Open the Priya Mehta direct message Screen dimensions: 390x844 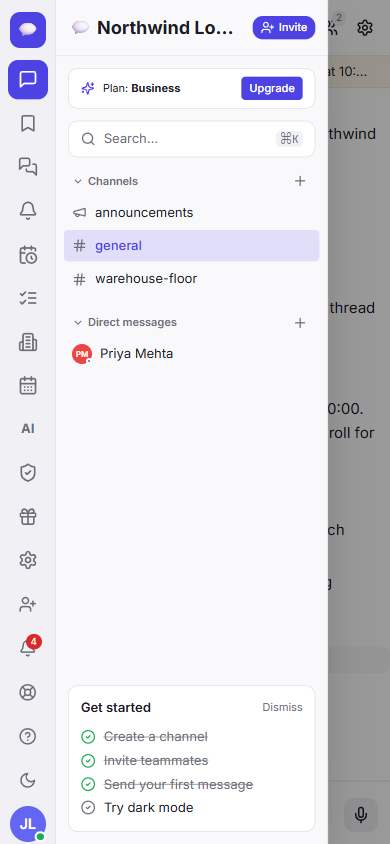pos(192,354)
